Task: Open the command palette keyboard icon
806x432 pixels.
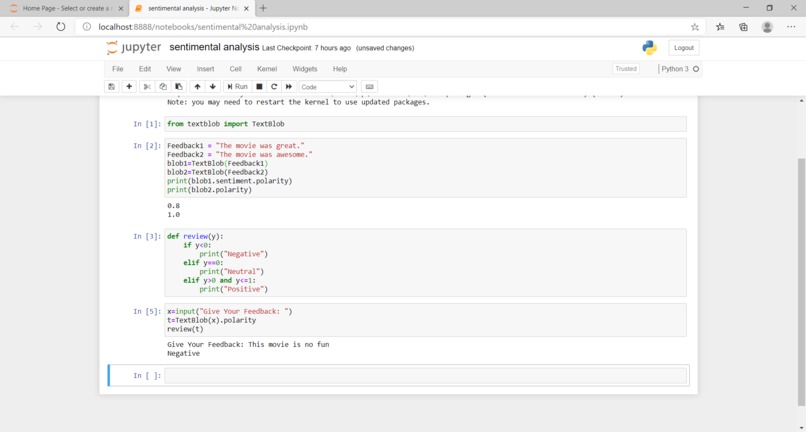Action: [x=370, y=87]
